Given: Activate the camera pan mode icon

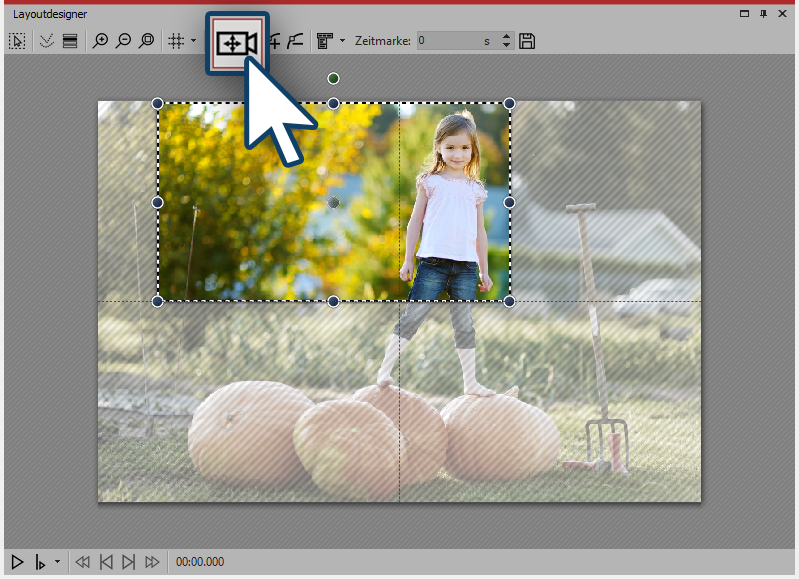Looking at the screenshot, I should [x=237, y=43].
